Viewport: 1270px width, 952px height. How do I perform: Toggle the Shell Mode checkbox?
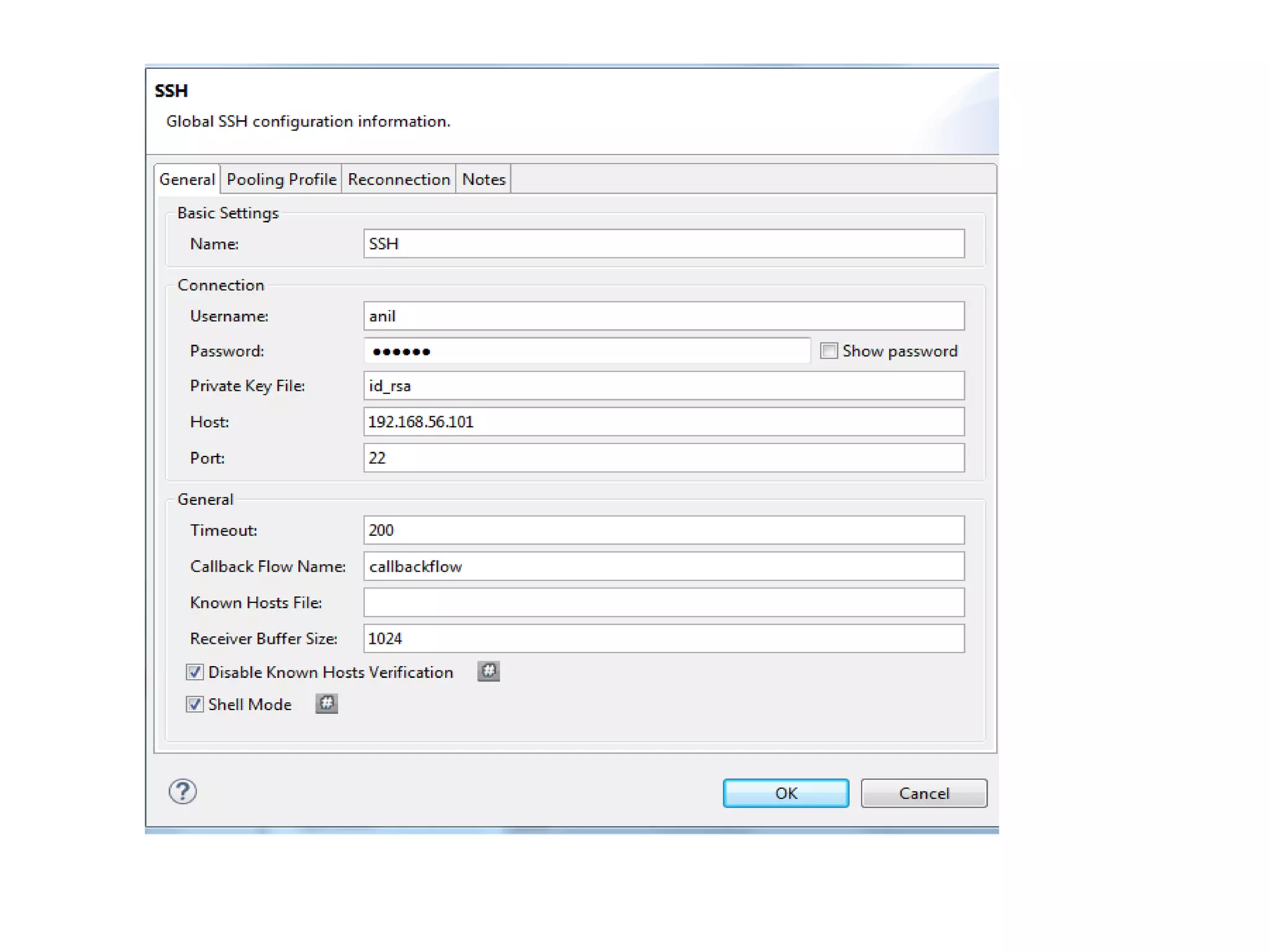point(195,704)
